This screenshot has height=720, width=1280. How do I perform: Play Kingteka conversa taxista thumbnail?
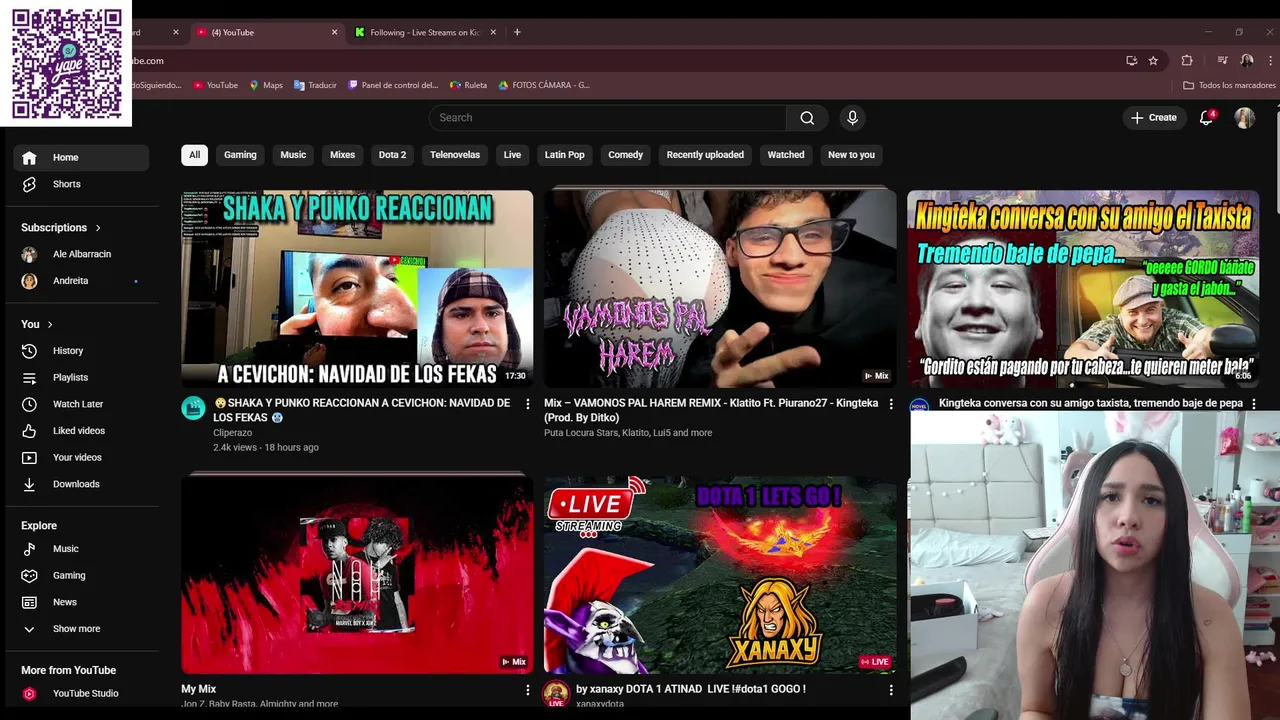pyautogui.click(x=1083, y=289)
